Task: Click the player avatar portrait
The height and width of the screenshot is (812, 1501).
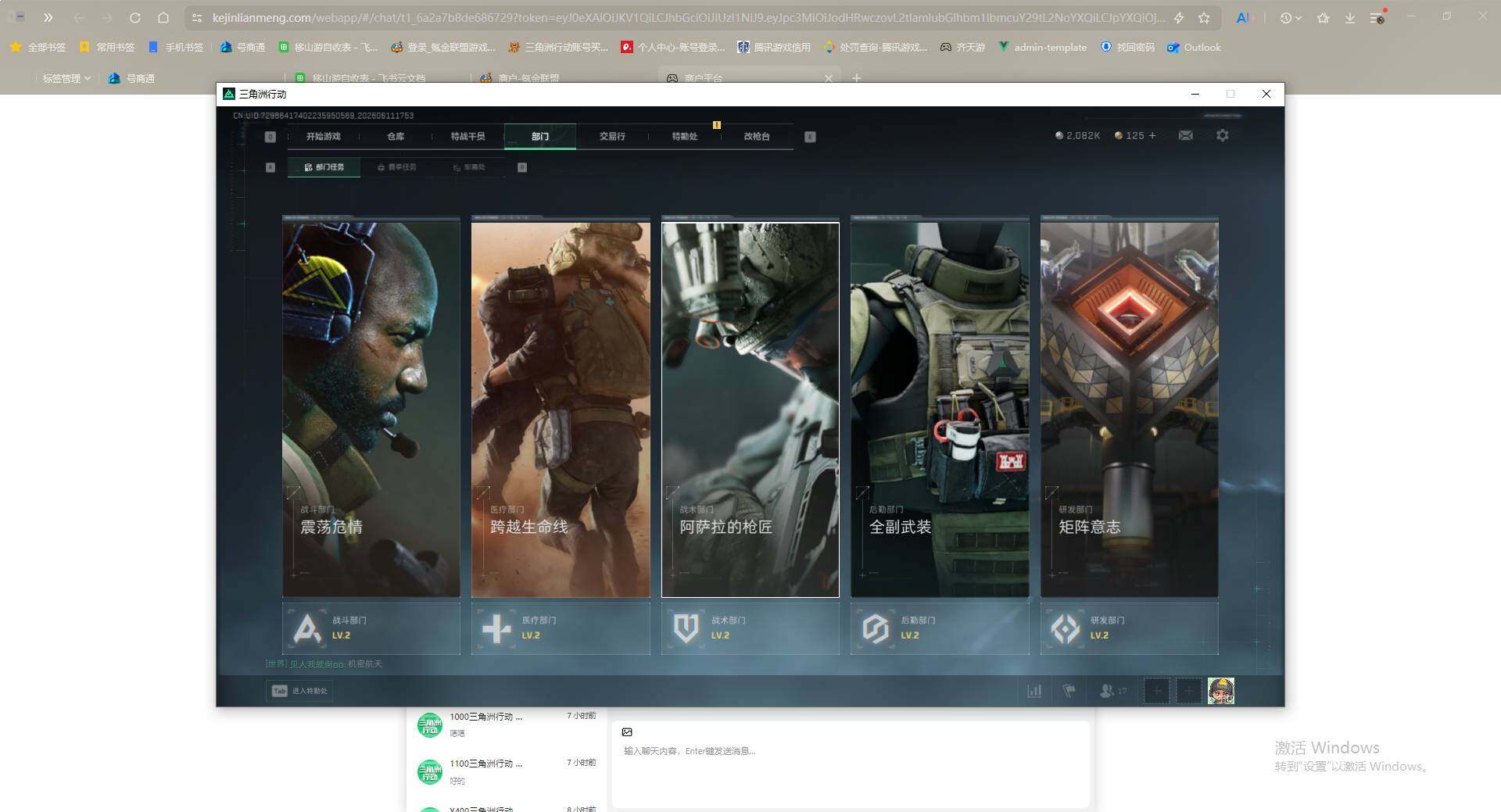Action: [x=1221, y=691]
